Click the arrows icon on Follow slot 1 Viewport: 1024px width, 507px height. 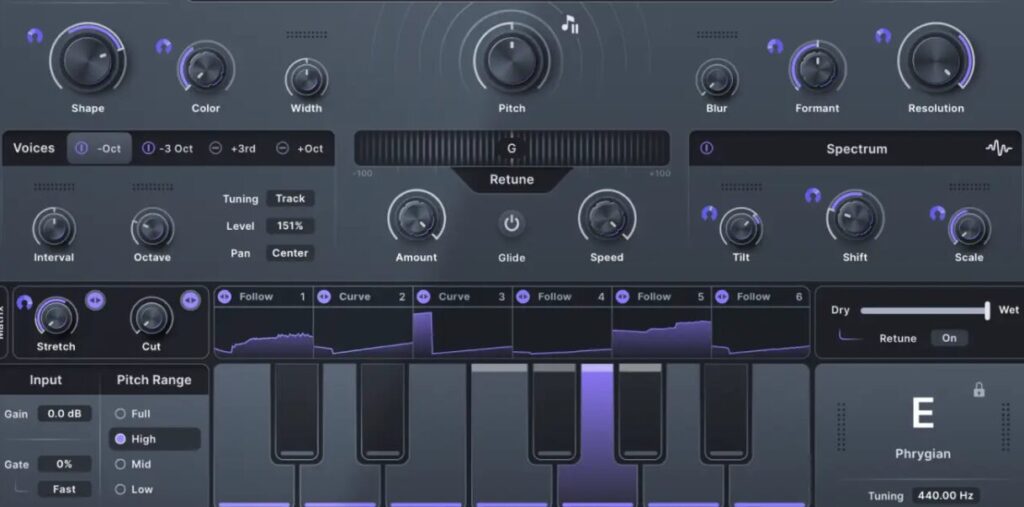(x=225, y=297)
